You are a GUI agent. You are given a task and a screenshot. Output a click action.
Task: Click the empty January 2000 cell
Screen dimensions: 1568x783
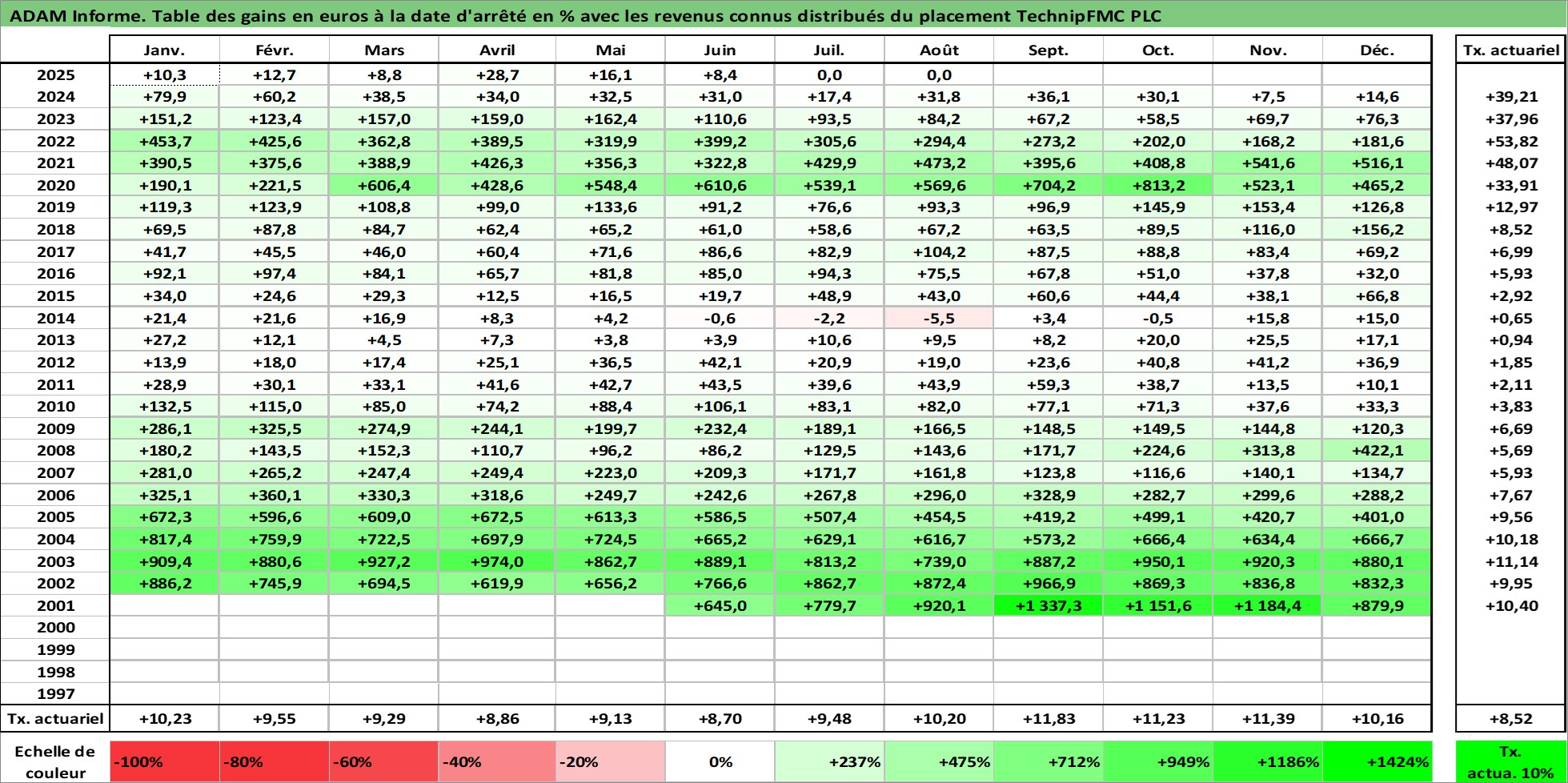click(164, 628)
